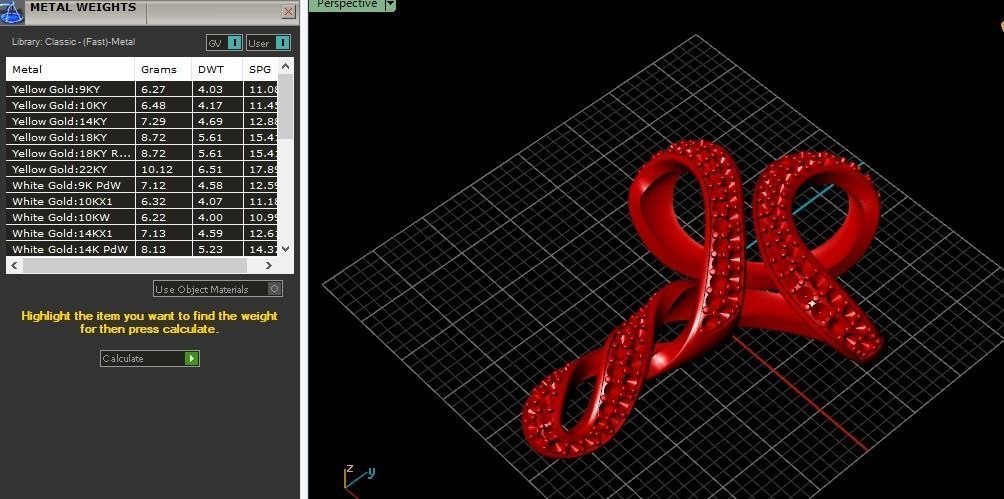This screenshot has width=1004, height=499.
Task: Select the Perspective viewport tab
Action: coord(346,4)
